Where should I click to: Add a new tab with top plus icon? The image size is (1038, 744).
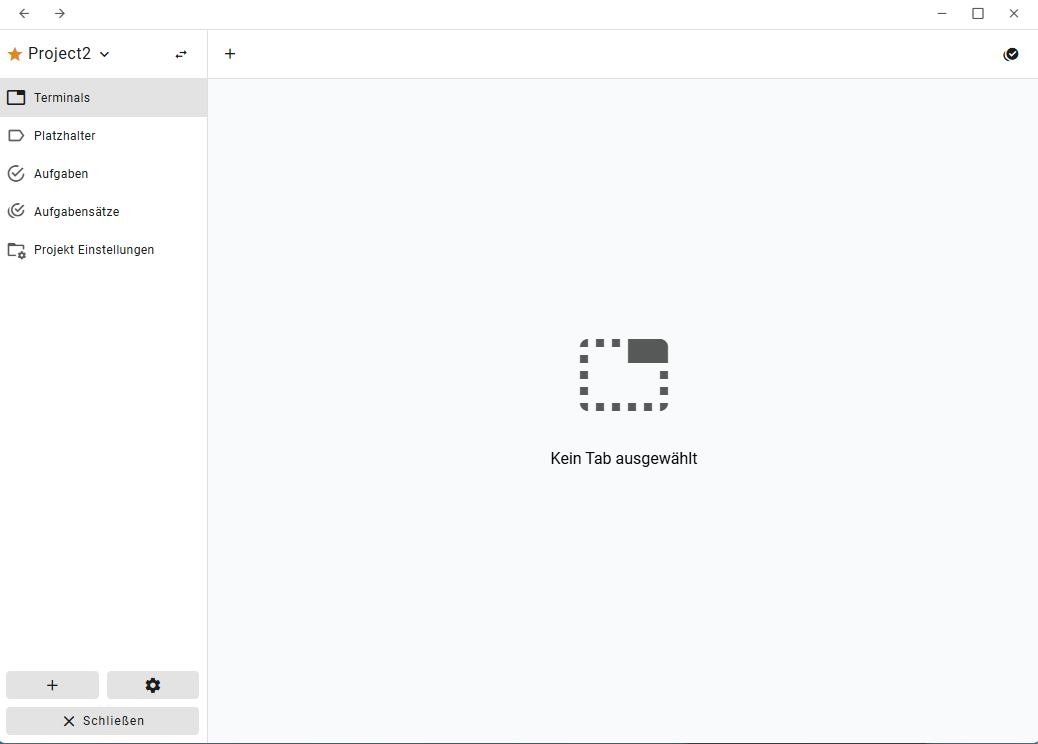coord(230,54)
